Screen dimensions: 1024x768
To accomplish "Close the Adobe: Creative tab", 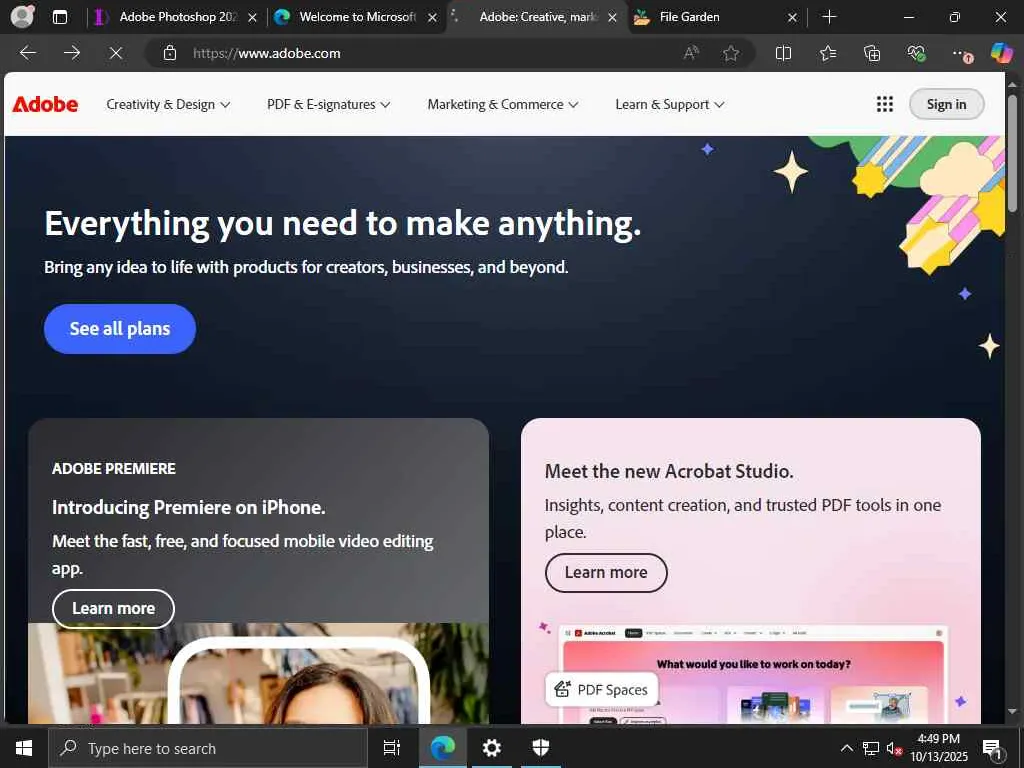I will [613, 18].
